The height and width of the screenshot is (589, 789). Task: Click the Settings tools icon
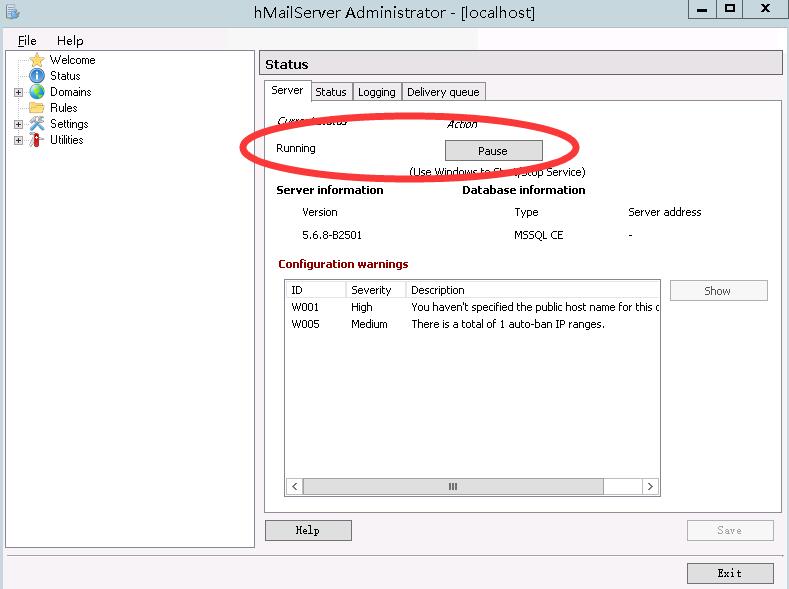click(37, 124)
